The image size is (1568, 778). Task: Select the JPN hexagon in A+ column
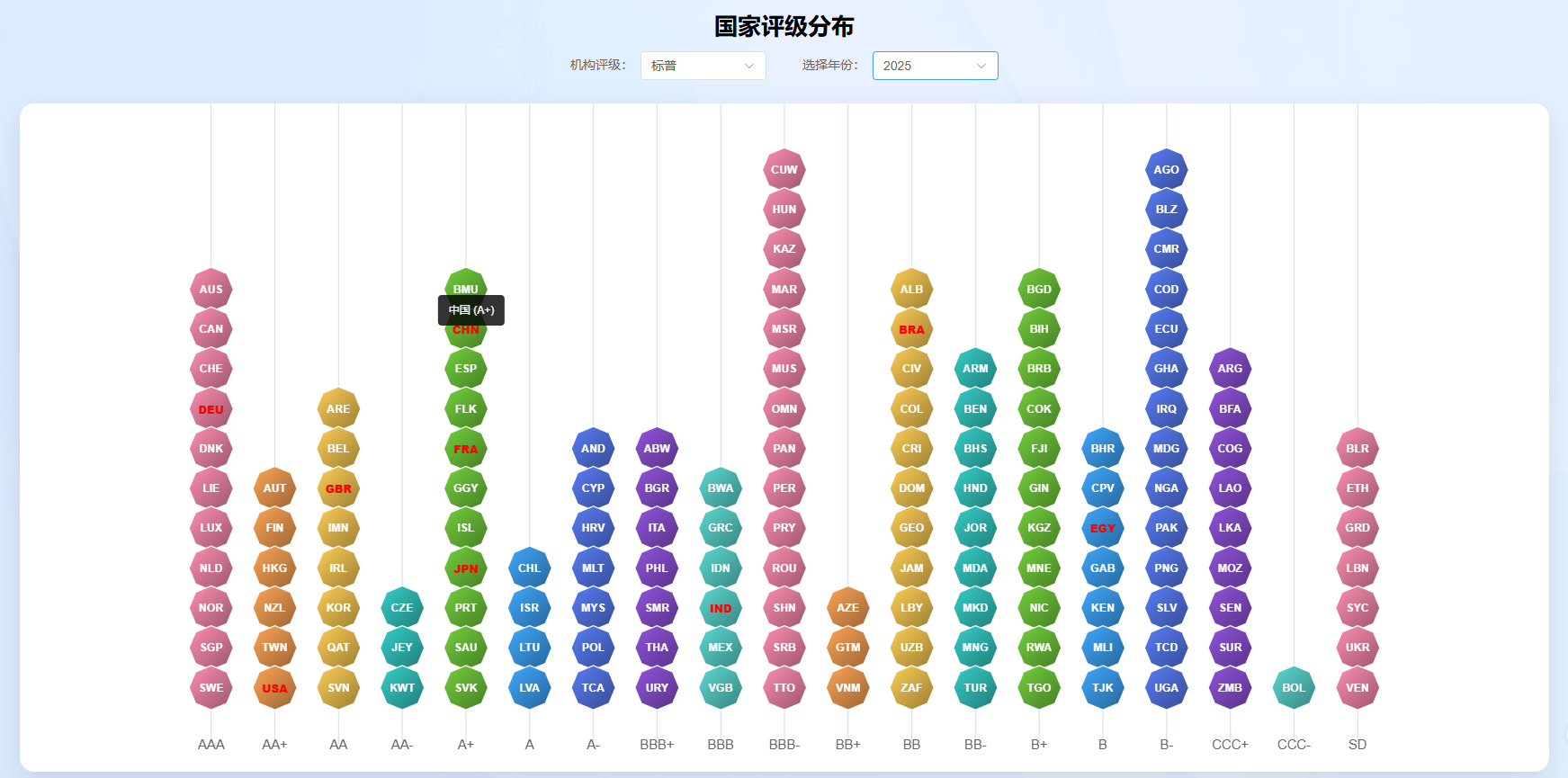[466, 568]
